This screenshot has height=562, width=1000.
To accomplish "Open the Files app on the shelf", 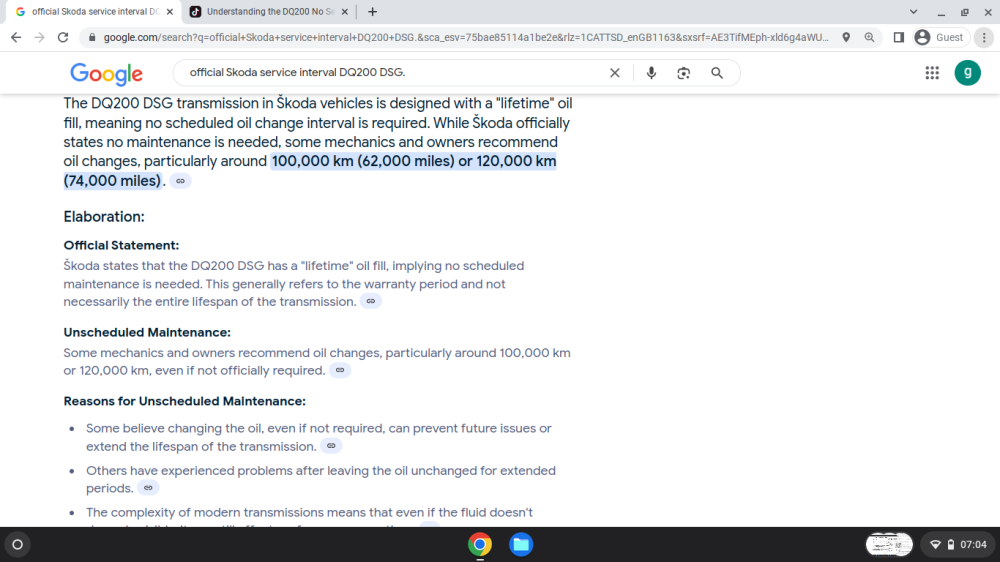I will click(x=521, y=545).
